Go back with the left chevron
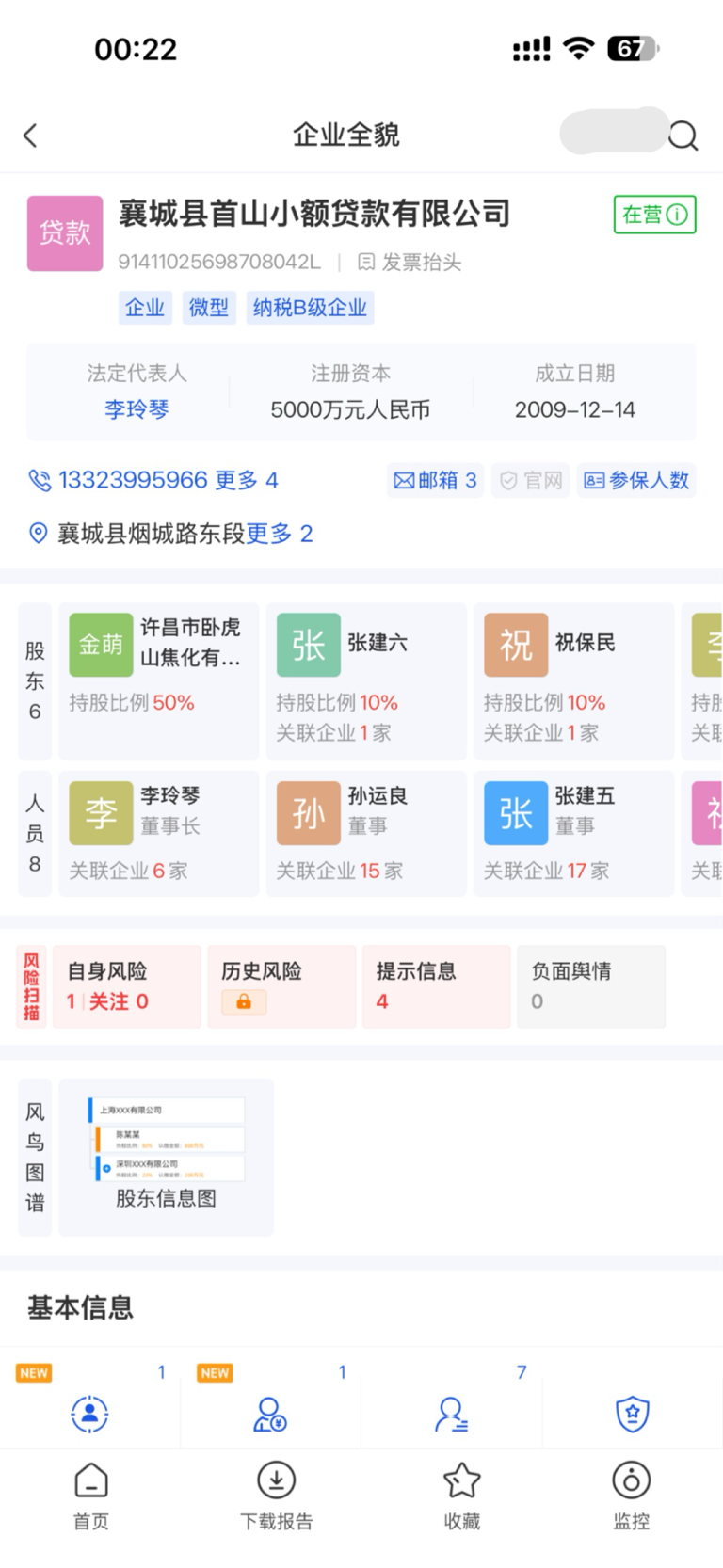Image resolution: width=723 pixels, height=1568 pixels. 30,136
